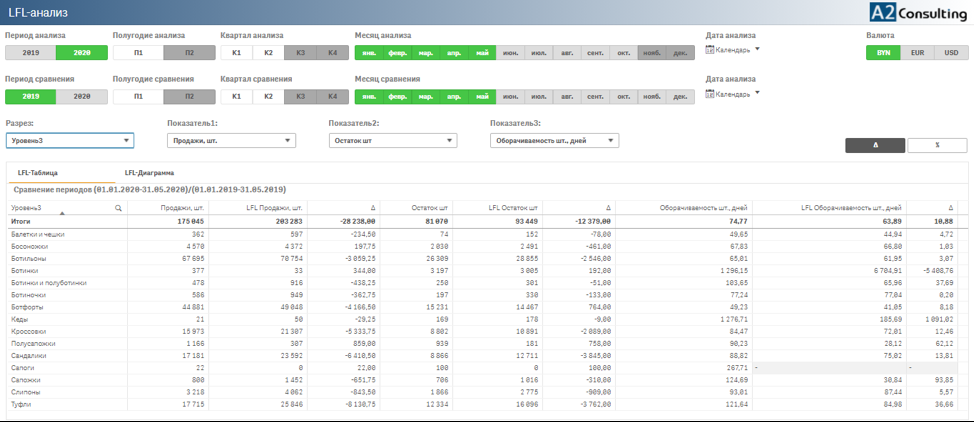The height and width of the screenshot is (422, 974).
Task: Toggle авг. in Месяц сравнения
Action: [x=567, y=97]
